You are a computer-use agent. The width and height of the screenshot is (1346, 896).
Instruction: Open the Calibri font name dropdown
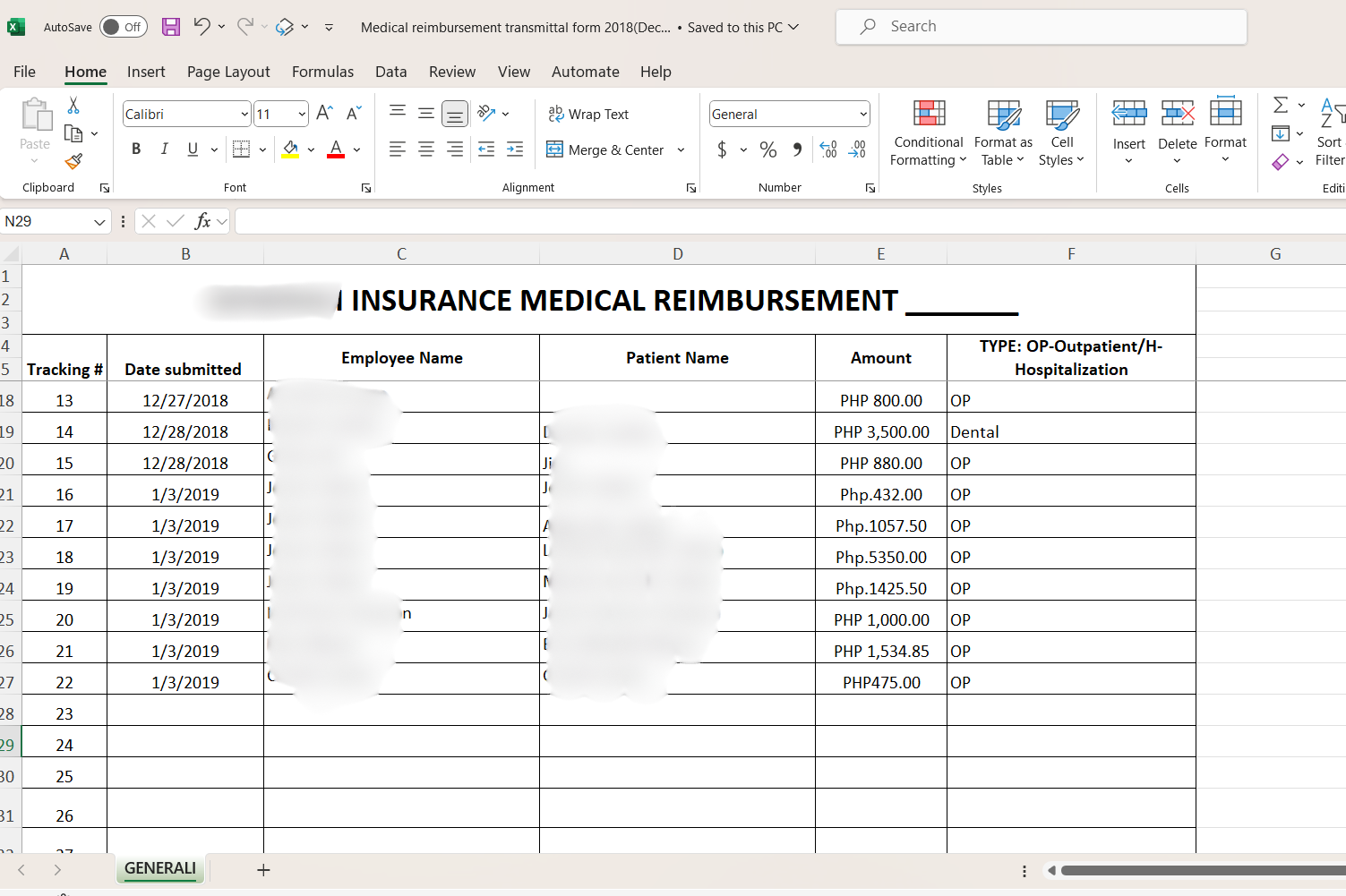(x=244, y=115)
